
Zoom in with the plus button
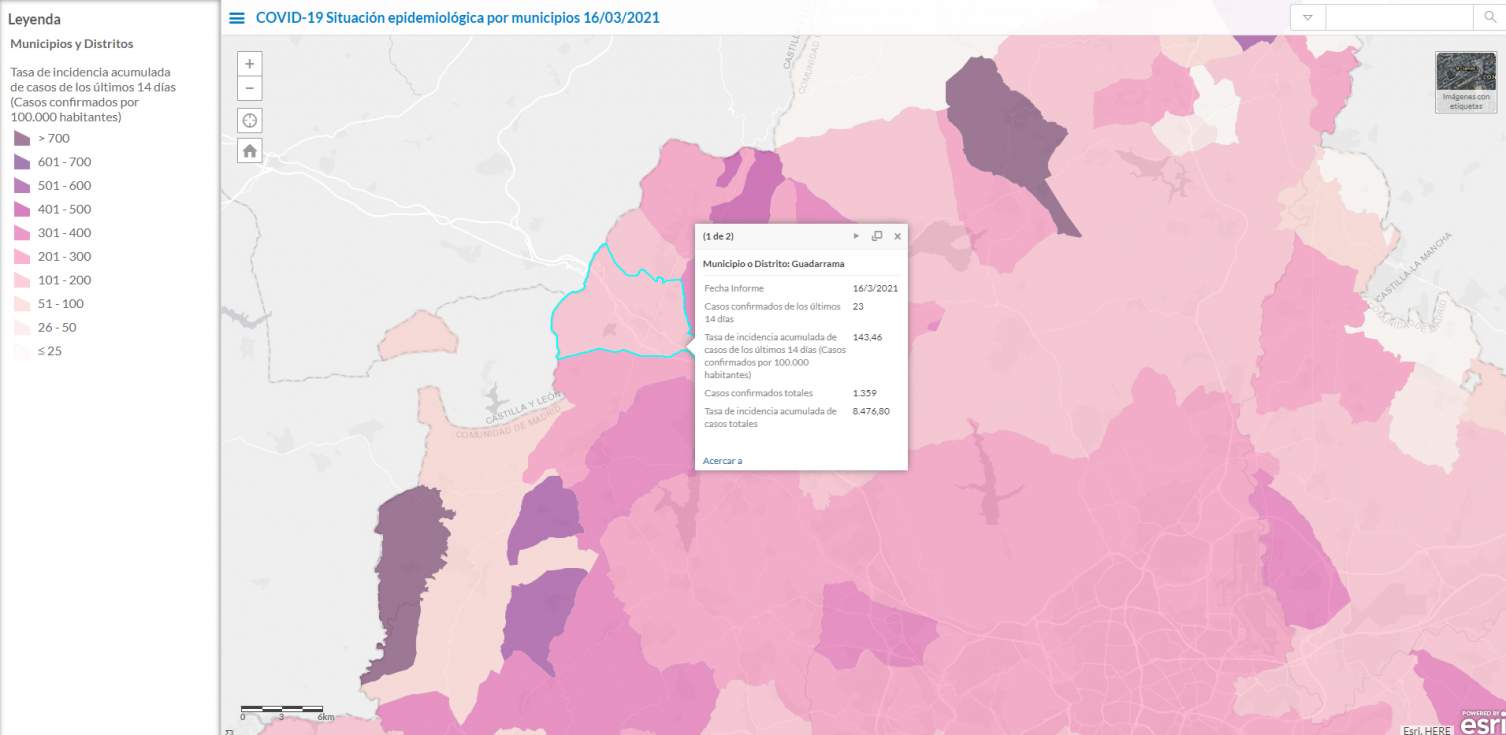[x=250, y=64]
